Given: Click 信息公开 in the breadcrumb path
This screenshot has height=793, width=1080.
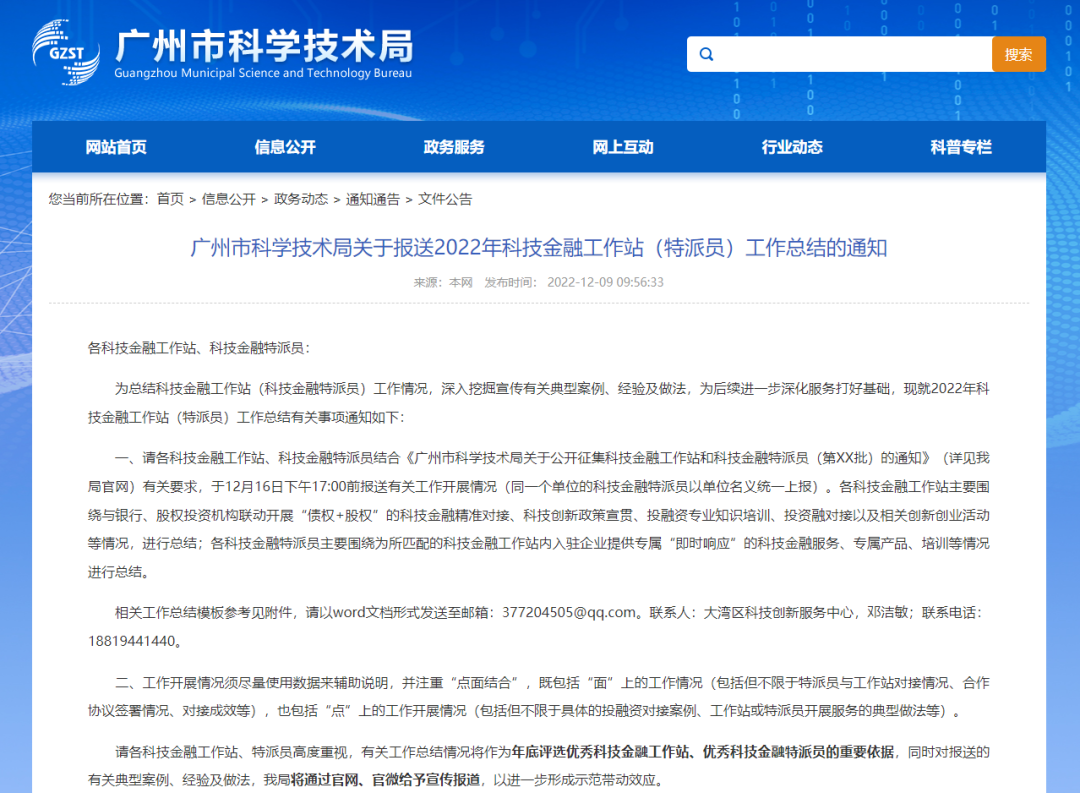Looking at the screenshot, I should (228, 199).
